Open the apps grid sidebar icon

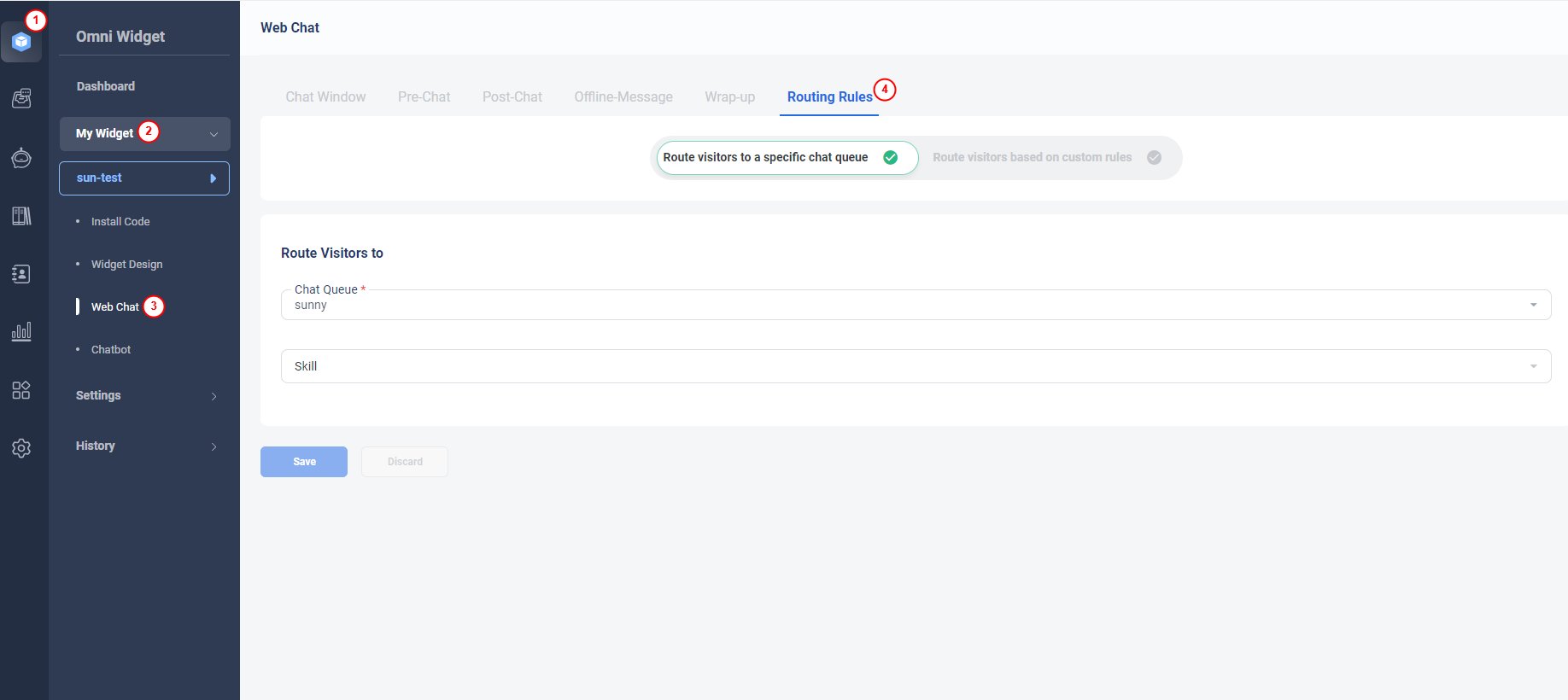point(21,390)
